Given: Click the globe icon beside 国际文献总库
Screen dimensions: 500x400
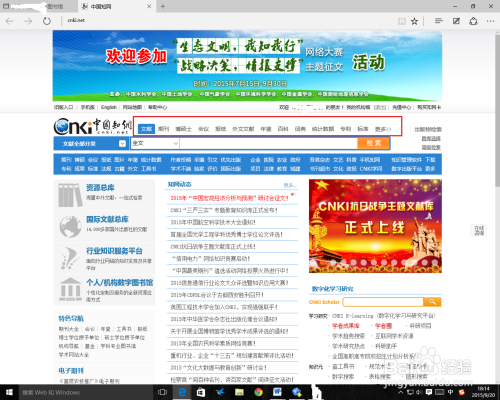Looking at the screenshot, I should (x=70, y=226).
